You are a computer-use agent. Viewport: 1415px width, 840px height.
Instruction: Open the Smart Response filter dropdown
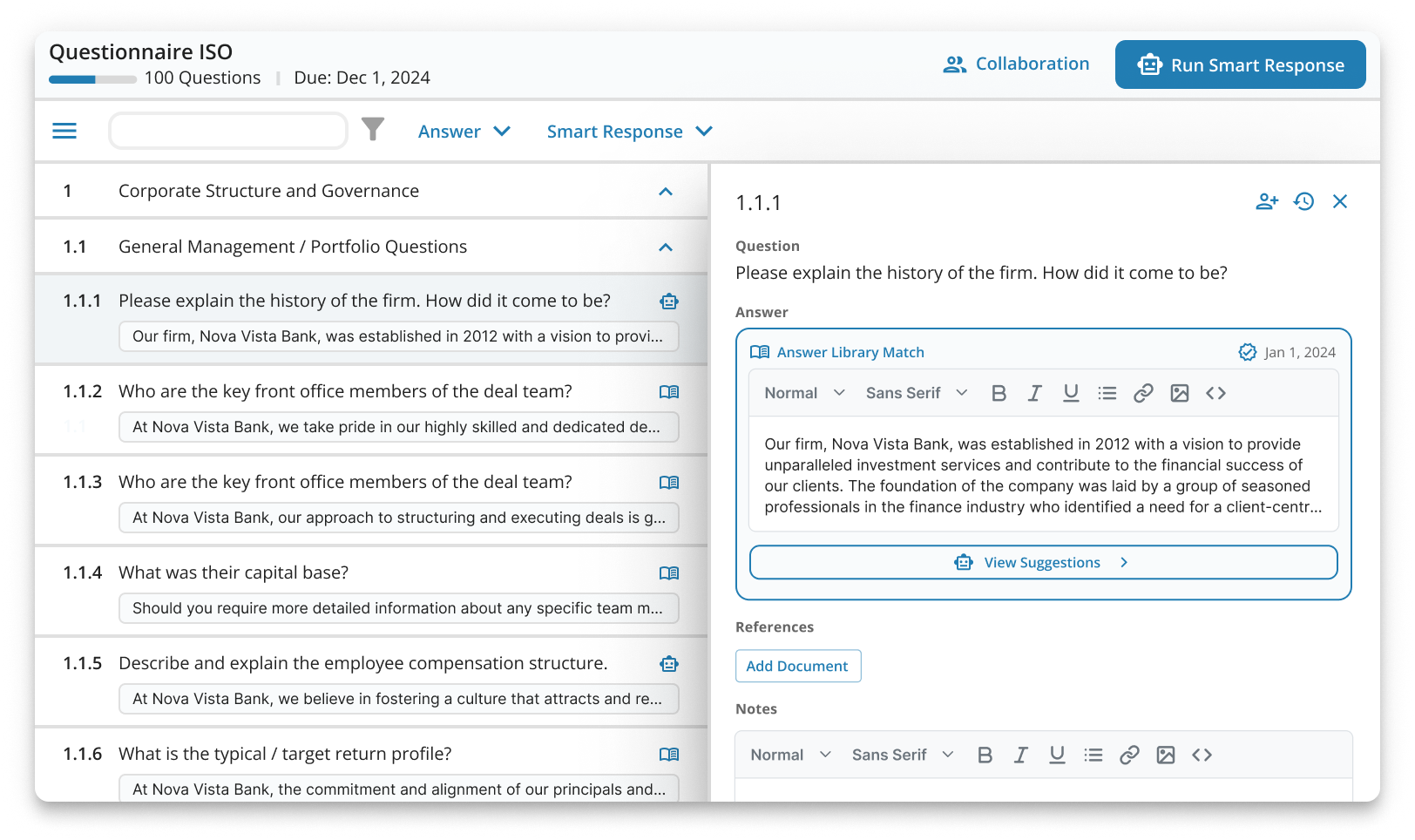(x=629, y=132)
